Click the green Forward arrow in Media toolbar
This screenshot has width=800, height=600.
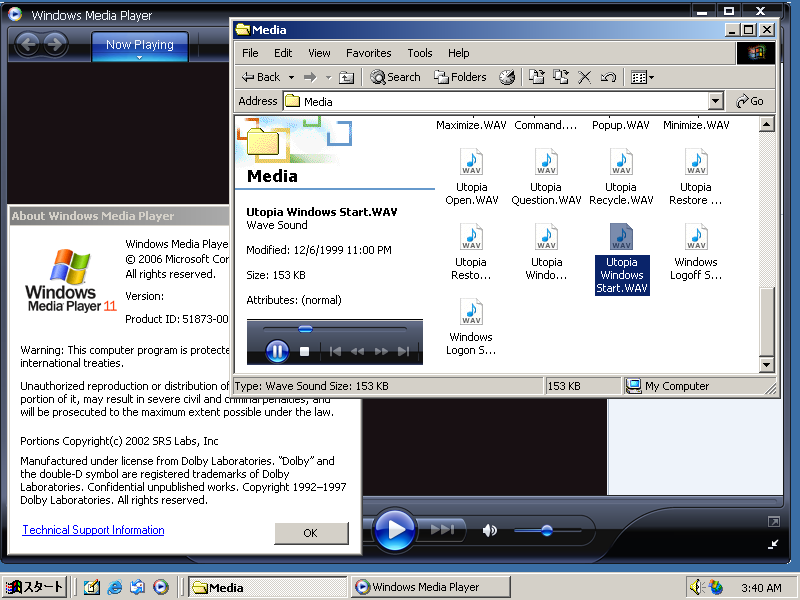point(310,77)
